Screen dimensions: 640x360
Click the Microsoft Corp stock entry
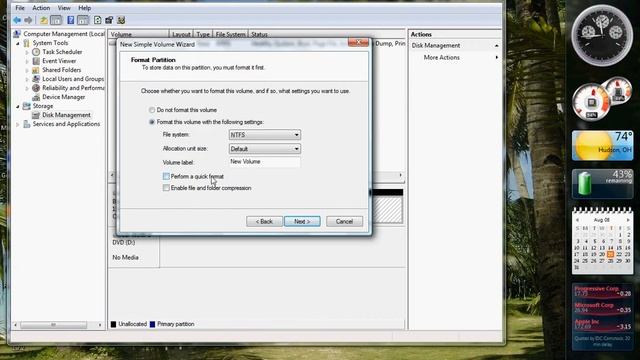(602, 307)
